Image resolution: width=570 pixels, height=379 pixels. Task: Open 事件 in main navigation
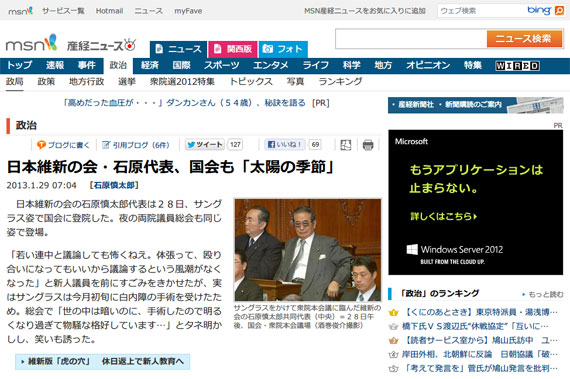coord(87,65)
